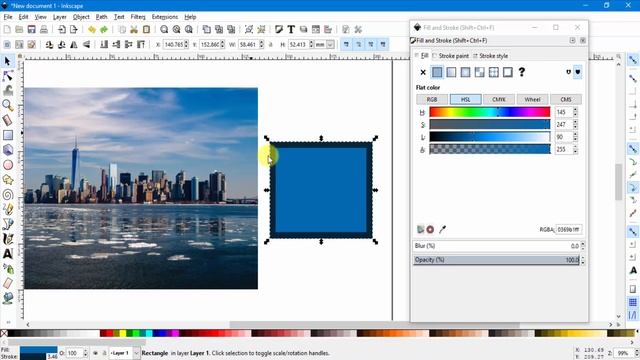Pick color with the dropper in Fill panel
The height and width of the screenshot is (360, 640).
coord(442,229)
